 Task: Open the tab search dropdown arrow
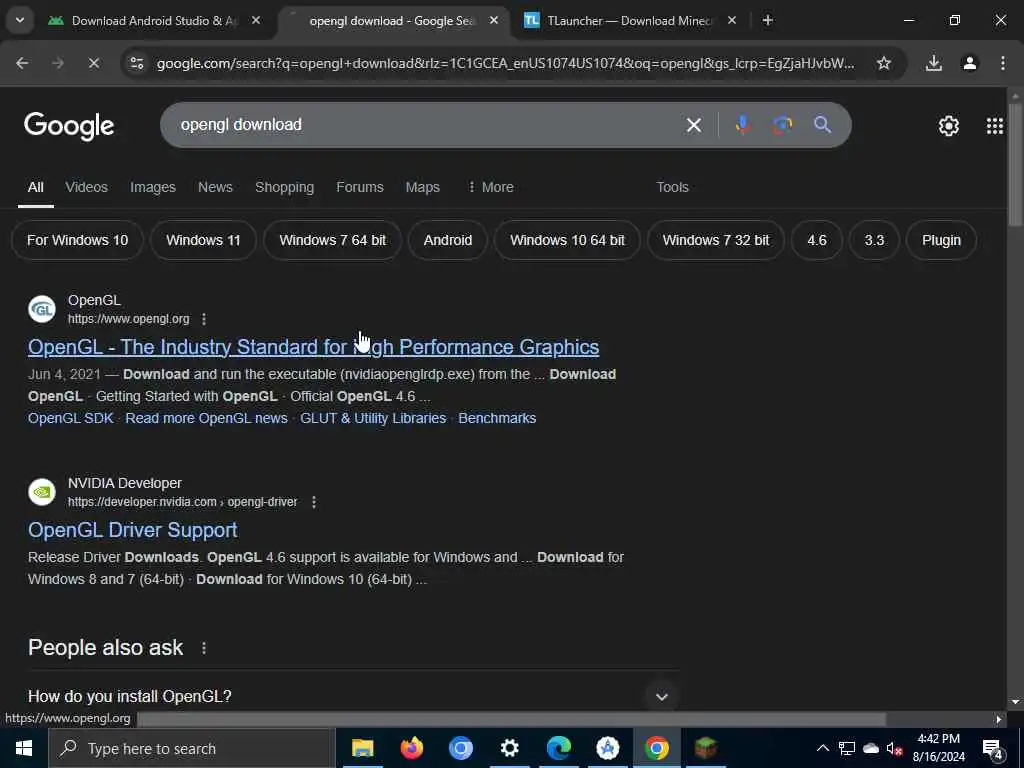(x=20, y=20)
